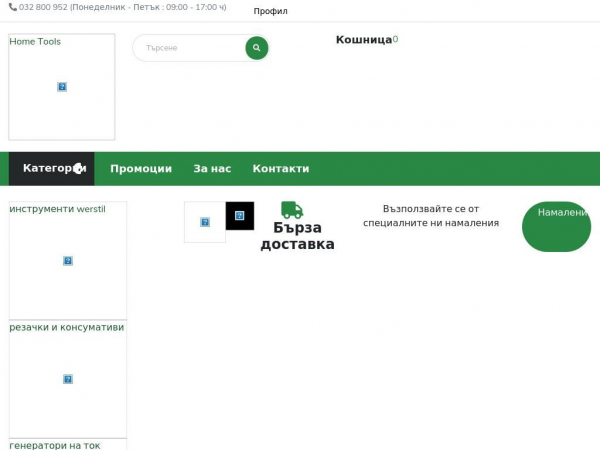Select the Home Tools logo text

point(35,41)
